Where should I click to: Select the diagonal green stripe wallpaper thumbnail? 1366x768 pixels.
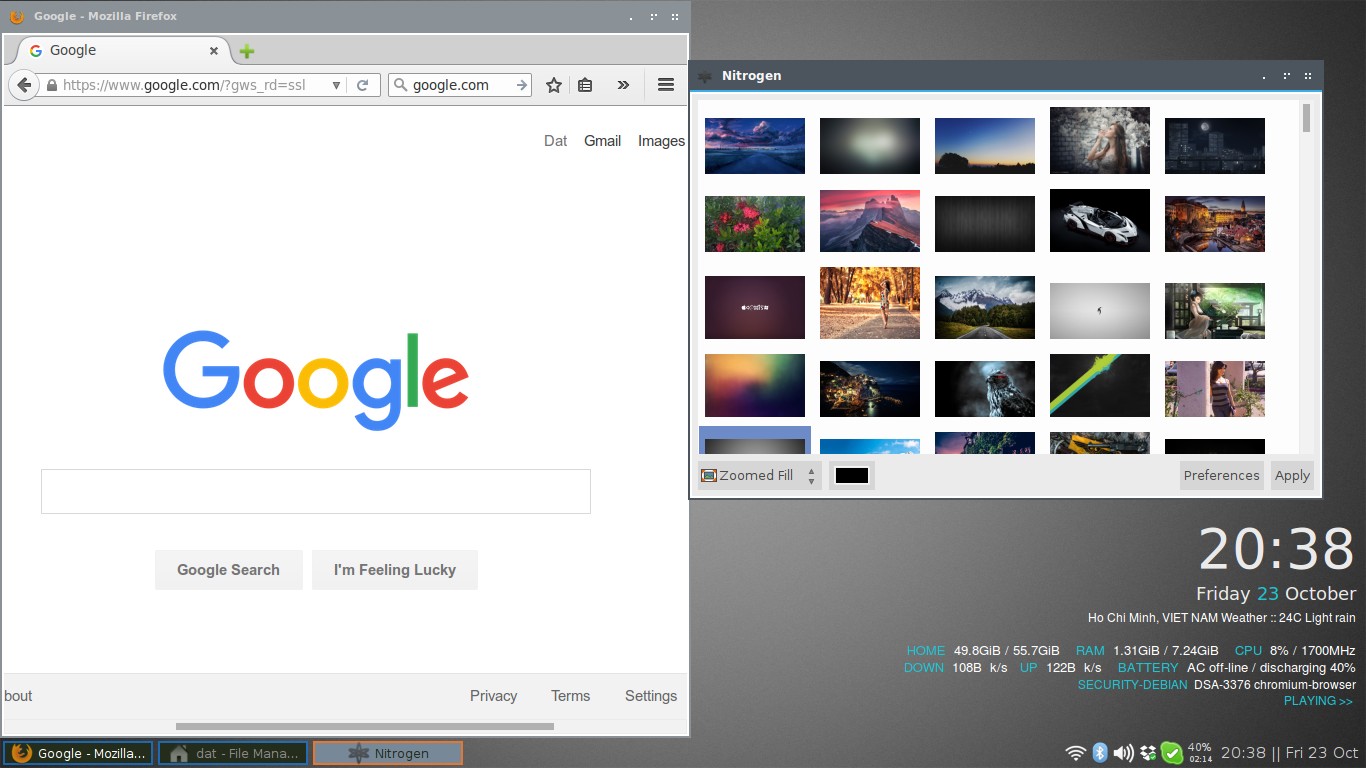point(1100,385)
